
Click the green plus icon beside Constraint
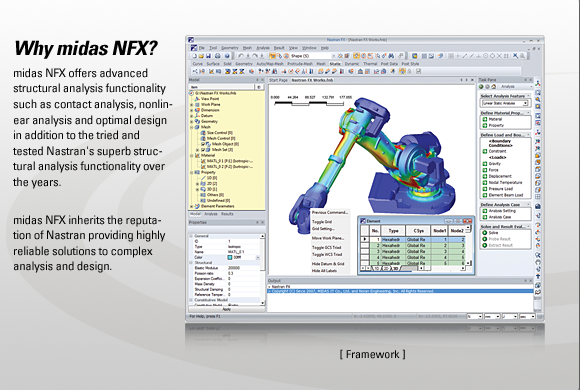(x=485, y=151)
